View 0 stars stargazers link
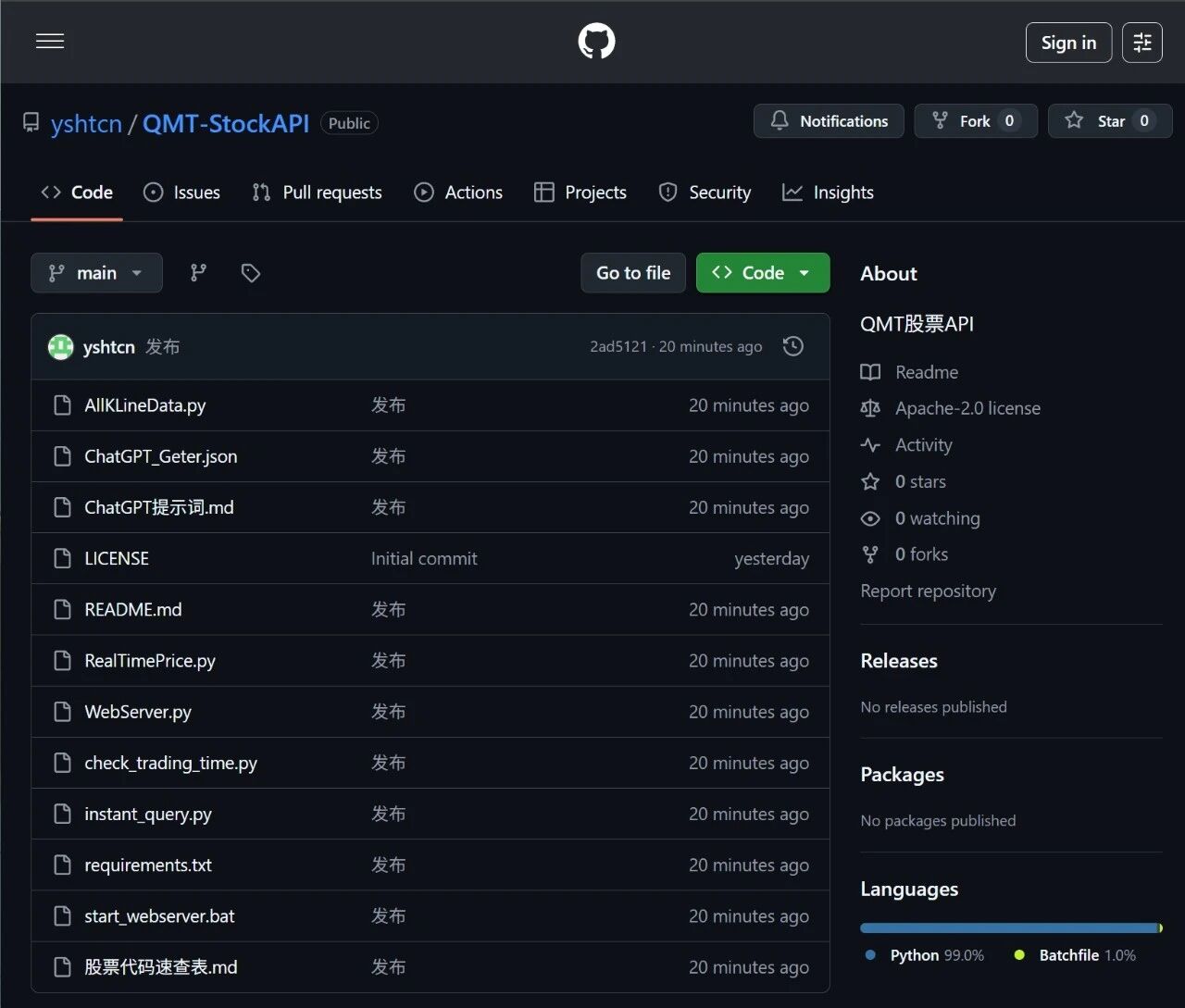1185x1008 pixels. [x=920, y=481]
